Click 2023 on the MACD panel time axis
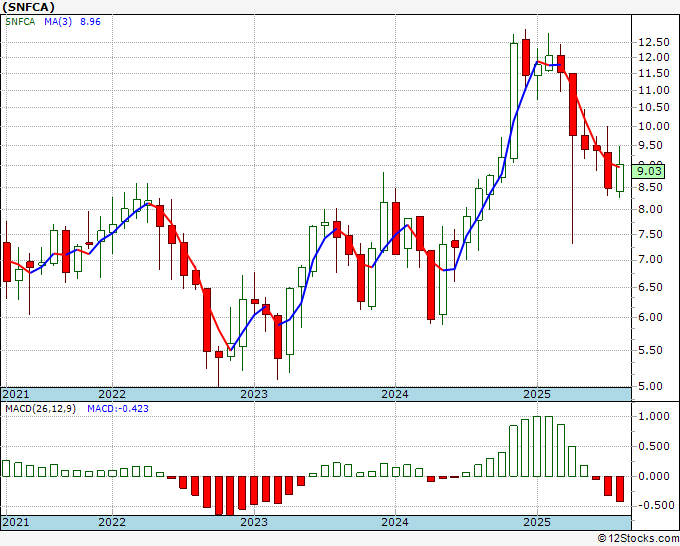 click(254, 522)
